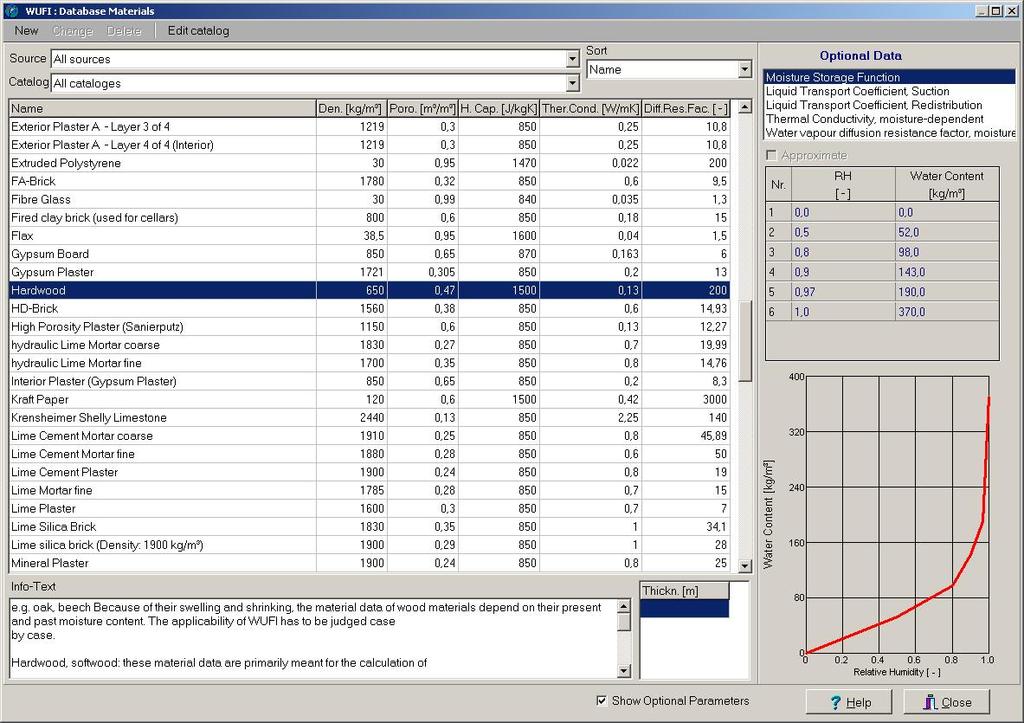Click Info-Text scroll up arrow
Viewport: 1024px width, 723px height.
[x=624, y=606]
